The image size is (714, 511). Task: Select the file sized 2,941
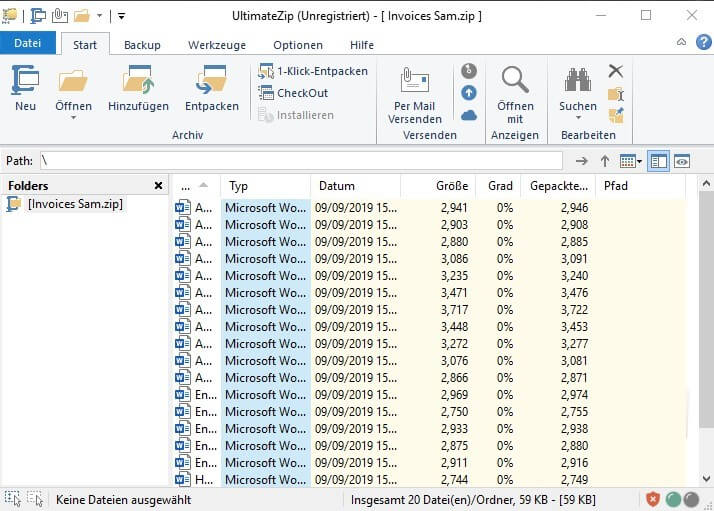429,208
